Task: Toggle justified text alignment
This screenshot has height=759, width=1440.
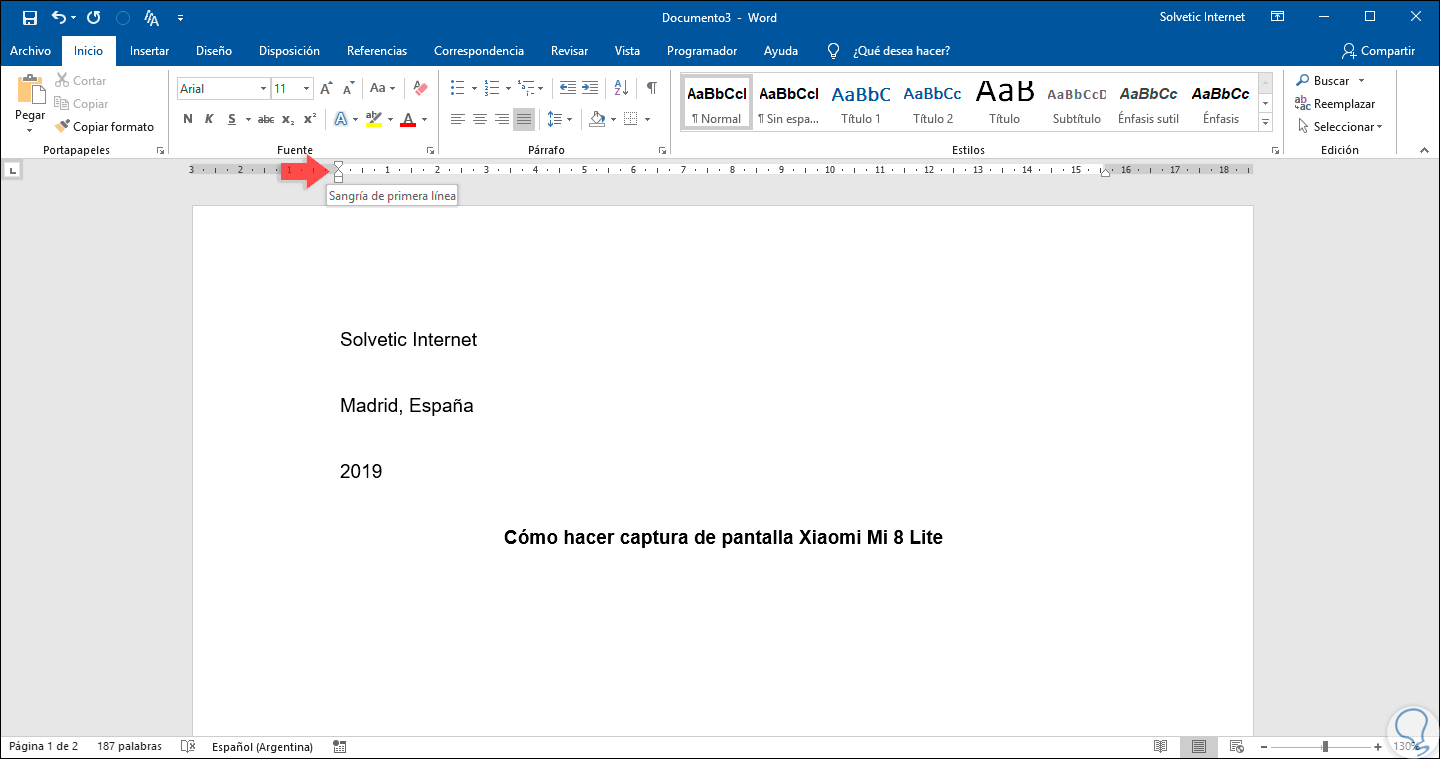Action: point(524,119)
